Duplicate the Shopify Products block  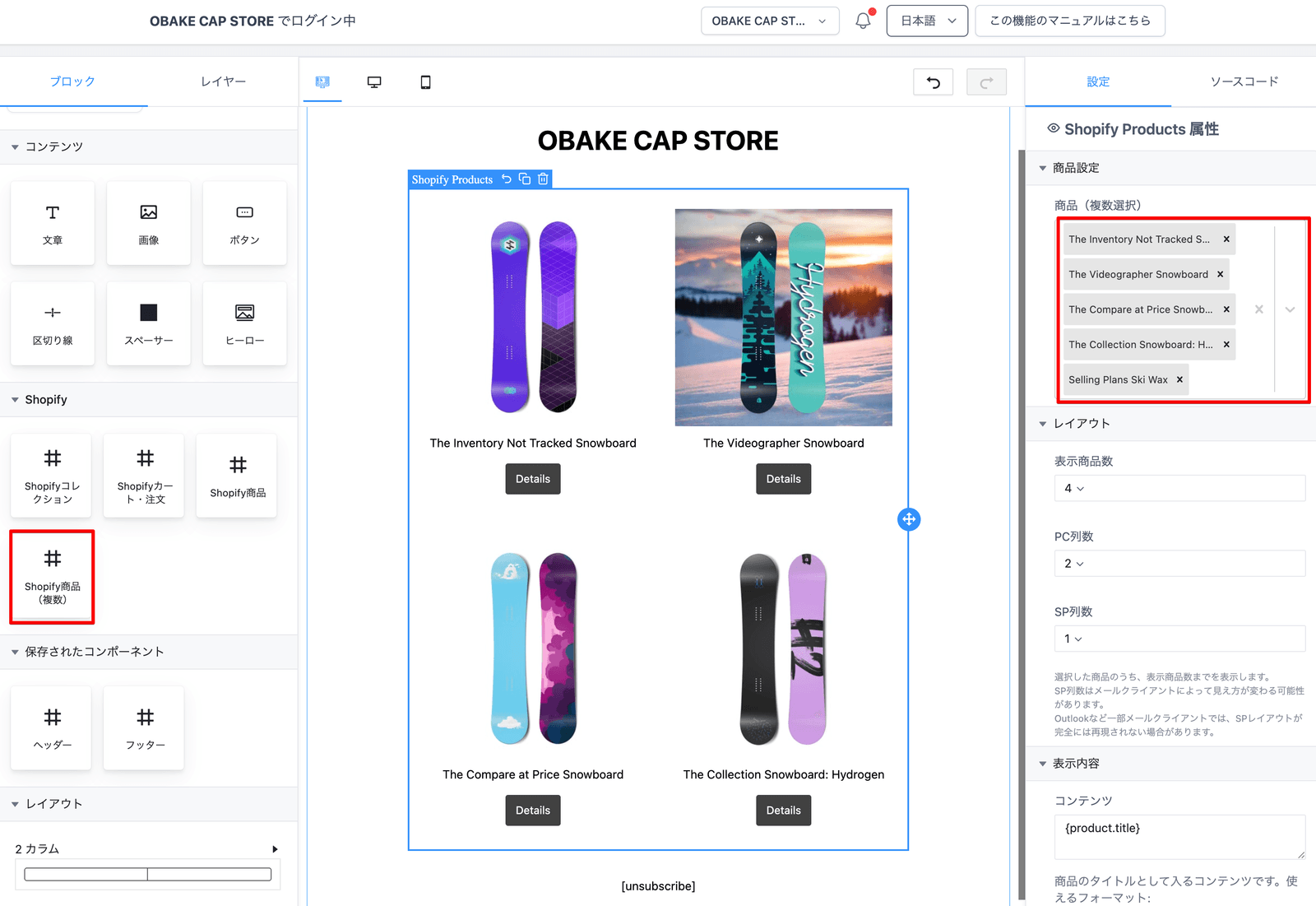click(525, 179)
